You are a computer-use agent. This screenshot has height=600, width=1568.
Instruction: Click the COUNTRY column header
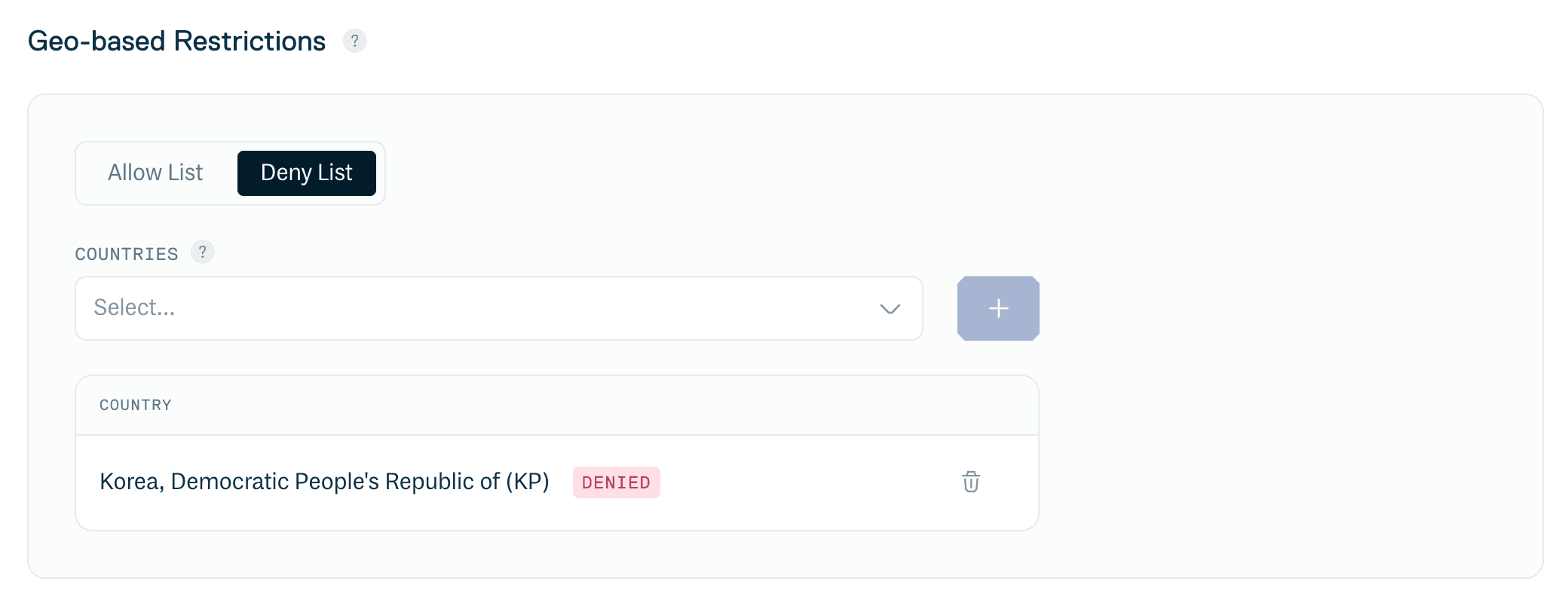(136, 405)
